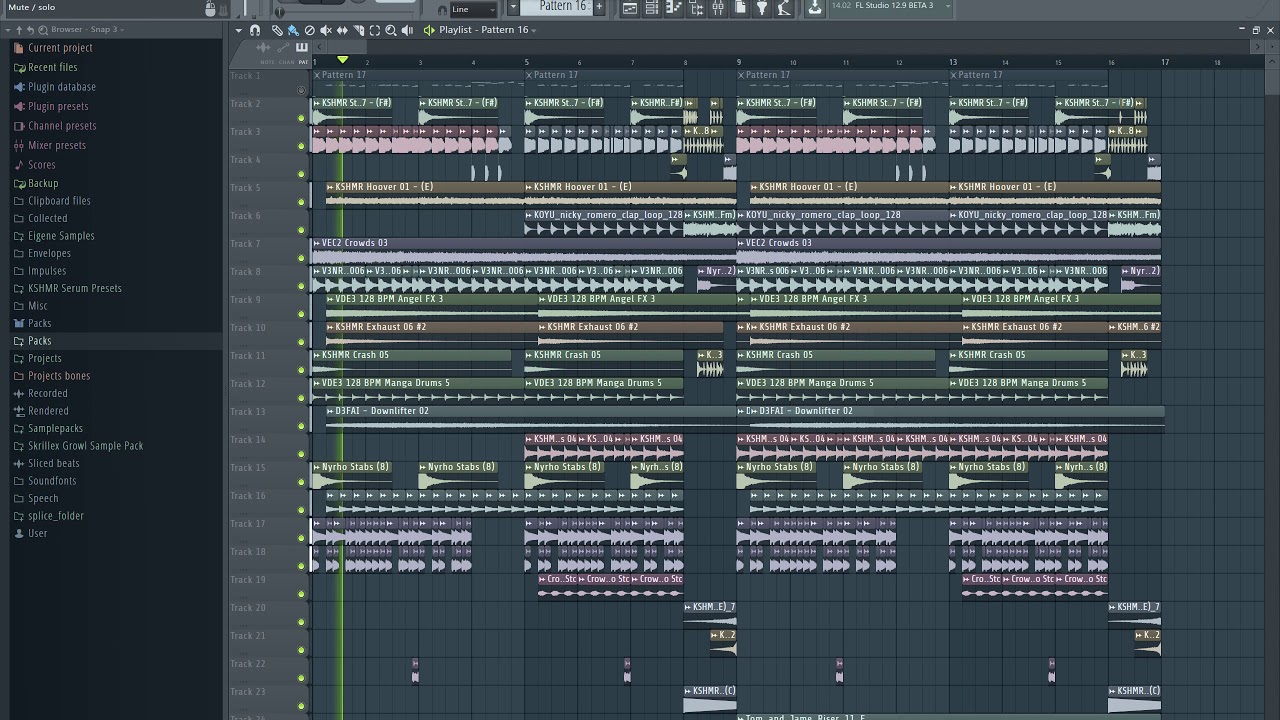Click the headphone icon beside Line selector
The image size is (1280, 720).
(x=443, y=9)
